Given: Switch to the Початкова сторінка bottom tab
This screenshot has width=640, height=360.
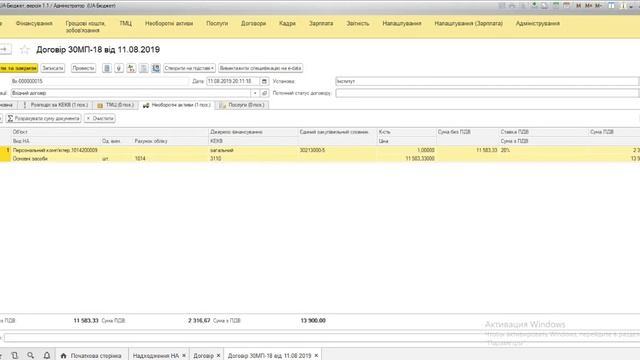Looking at the screenshot, I should (x=91, y=356).
